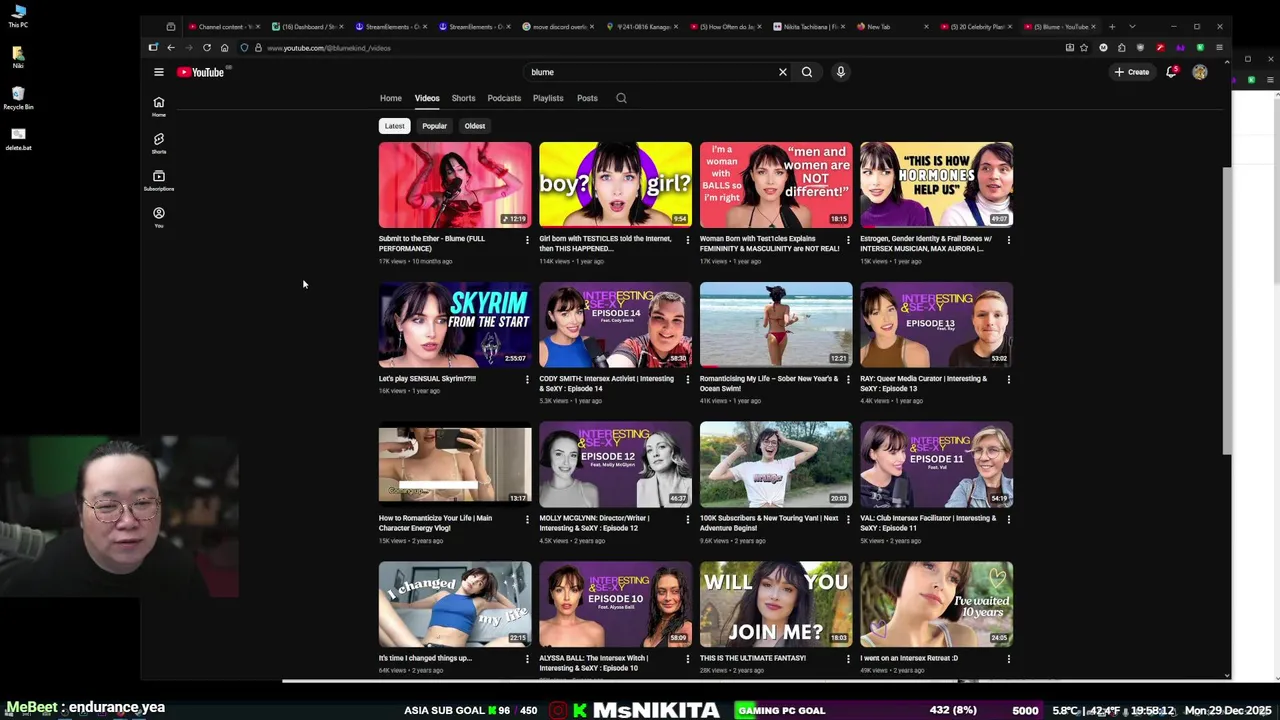
Task: Open Submit to the Ether video title
Action: 432,243
